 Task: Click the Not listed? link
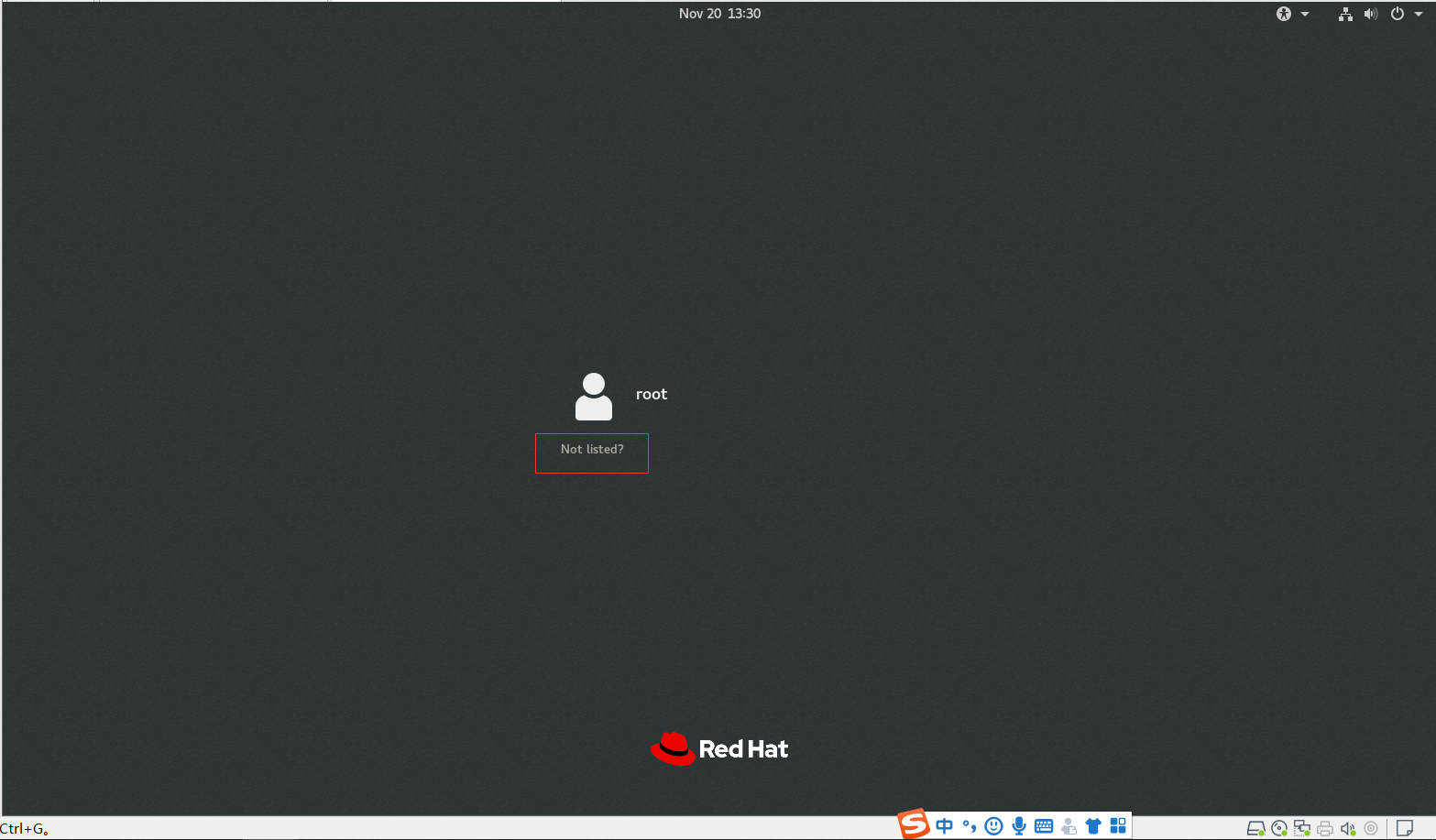(x=592, y=450)
